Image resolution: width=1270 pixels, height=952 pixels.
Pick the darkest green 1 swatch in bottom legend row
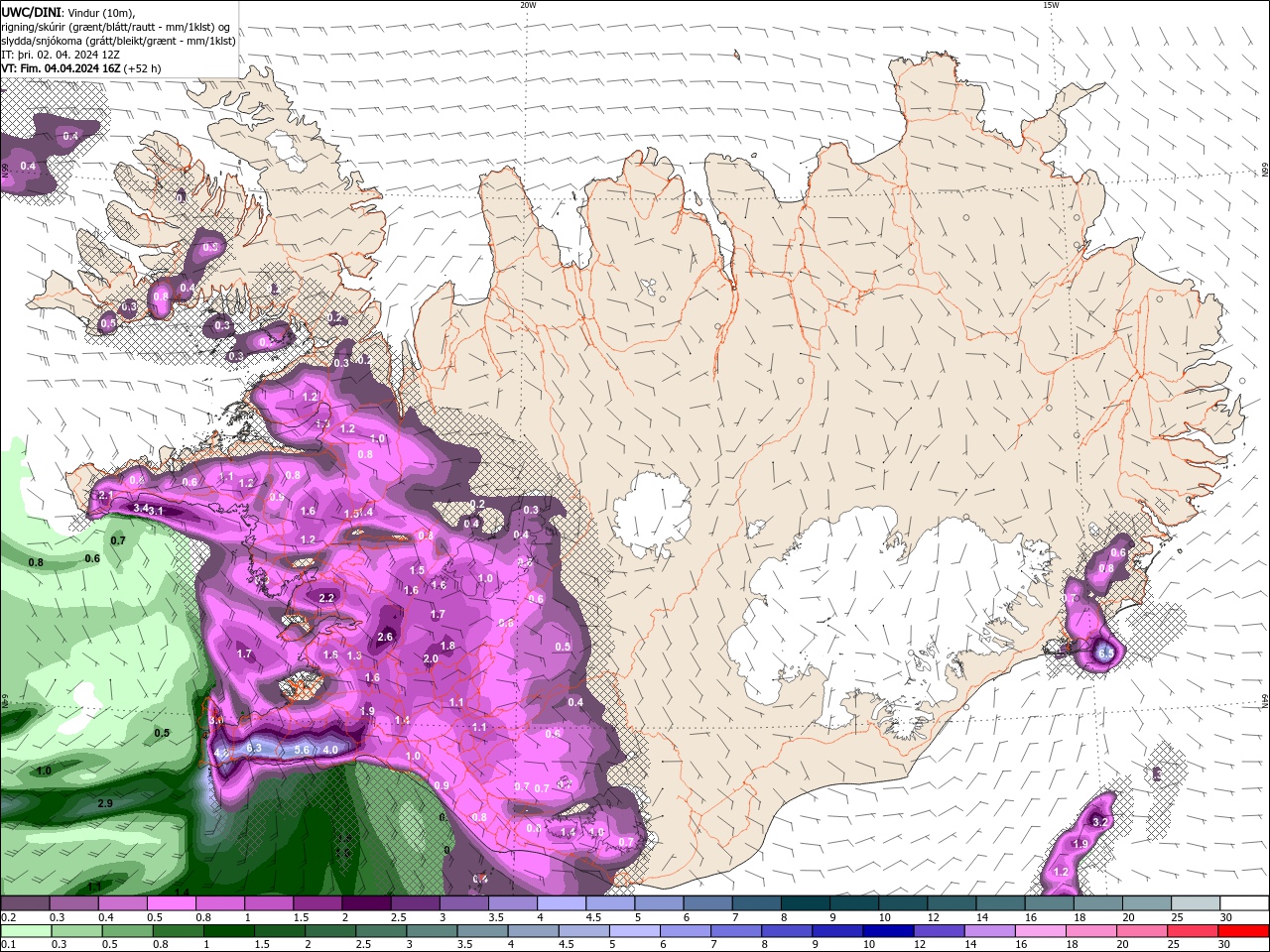click(228, 931)
